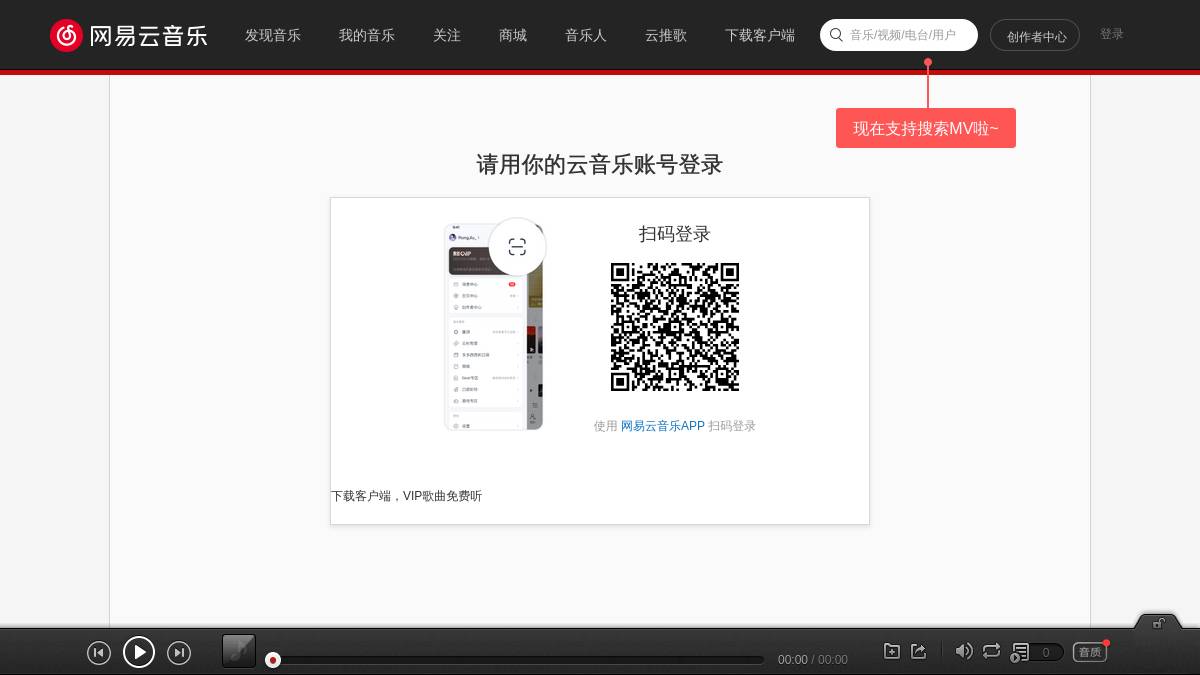Open the playlist queue icon

1021,652
